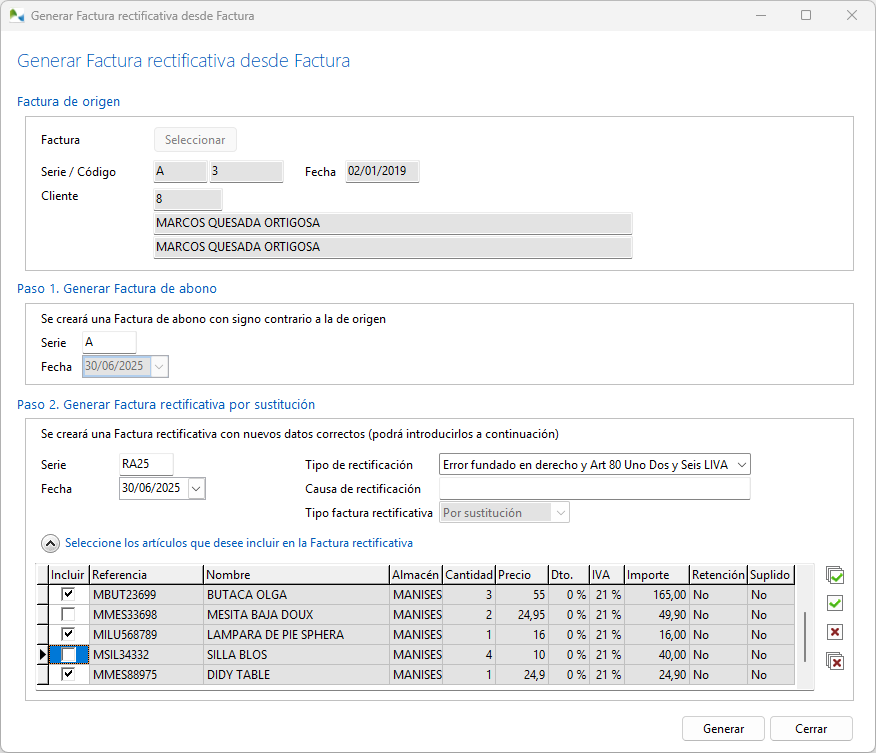The height and width of the screenshot is (753, 876).
Task: Click the single red X deselect icon
Action: click(x=835, y=632)
